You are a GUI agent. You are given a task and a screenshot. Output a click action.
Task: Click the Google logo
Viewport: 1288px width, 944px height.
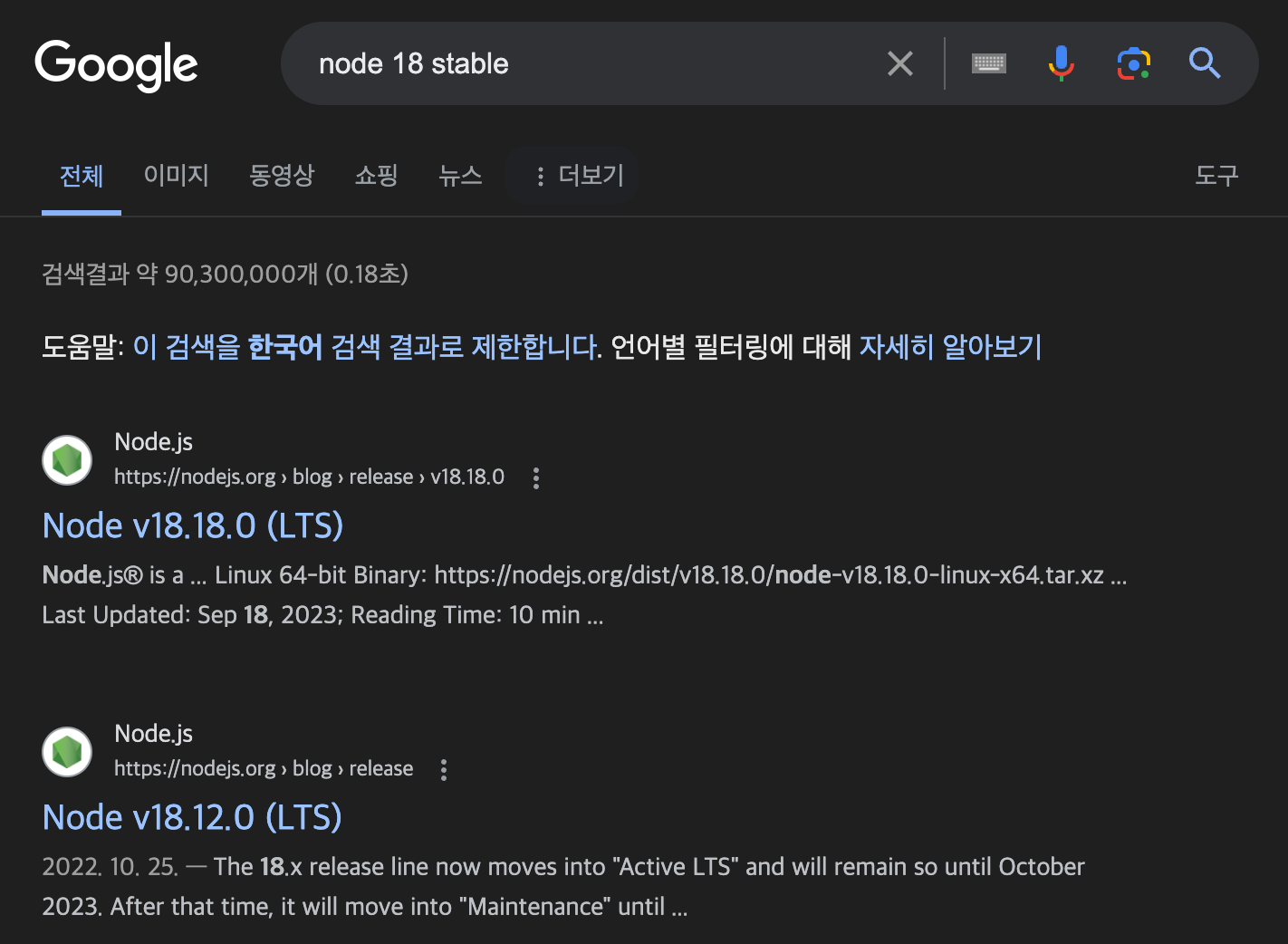(x=116, y=65)
